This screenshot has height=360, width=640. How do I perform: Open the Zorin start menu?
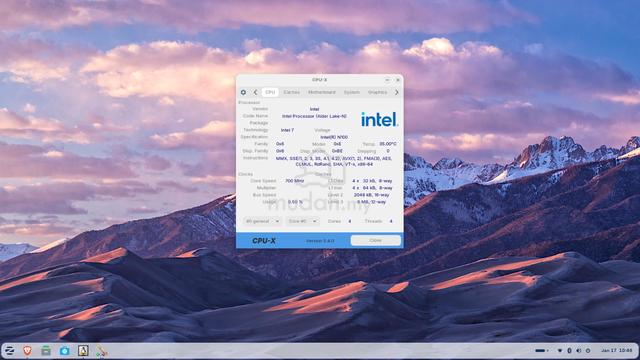[x=9, y=351]
